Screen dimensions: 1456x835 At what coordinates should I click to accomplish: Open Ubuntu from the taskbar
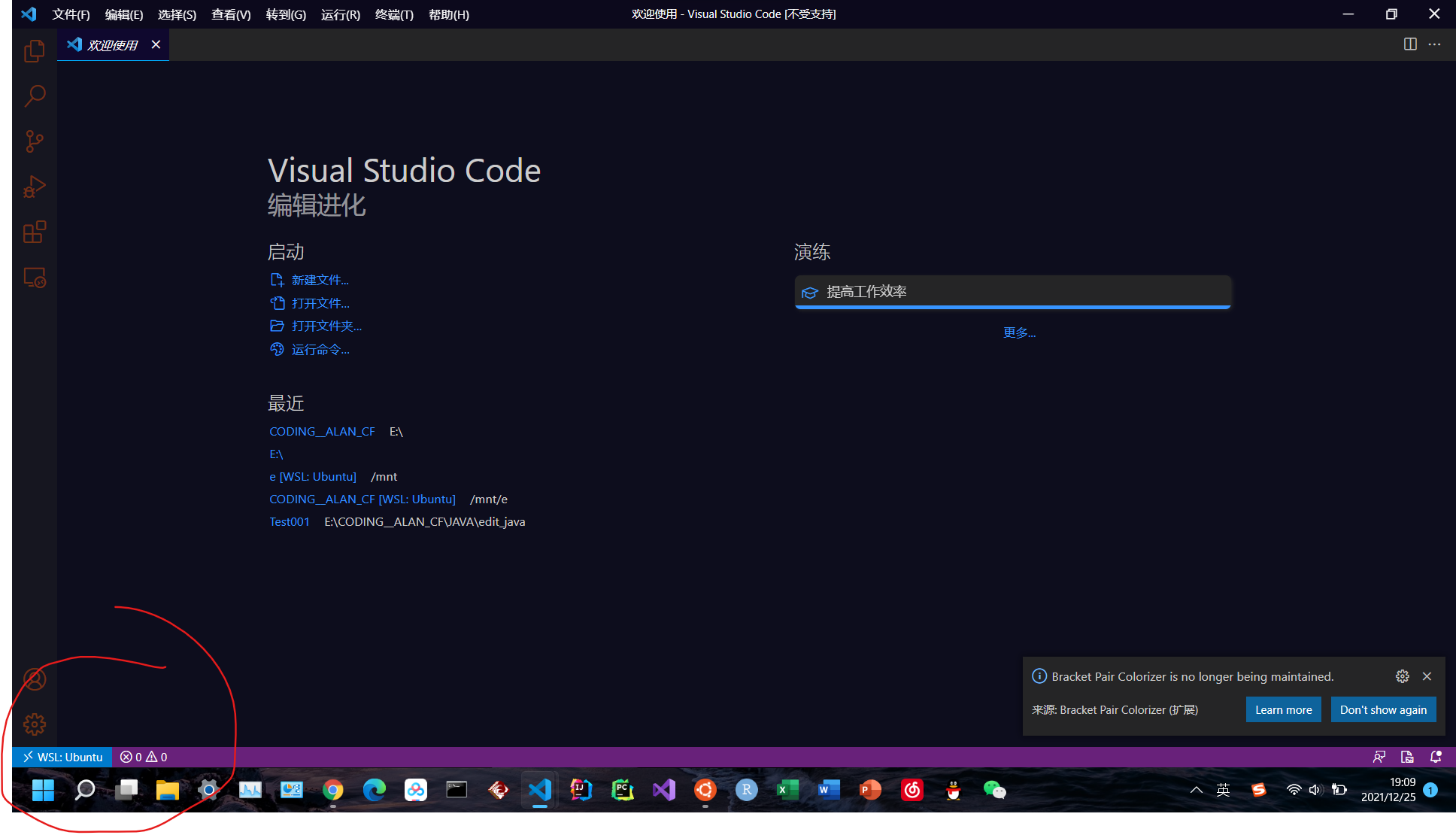(x=705, y=790)
